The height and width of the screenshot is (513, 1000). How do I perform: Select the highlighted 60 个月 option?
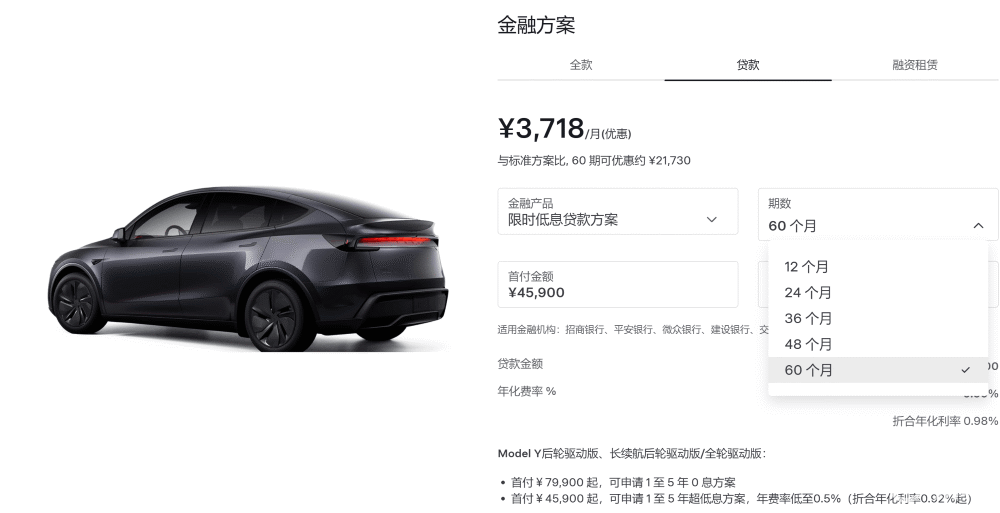pos(878,370)
